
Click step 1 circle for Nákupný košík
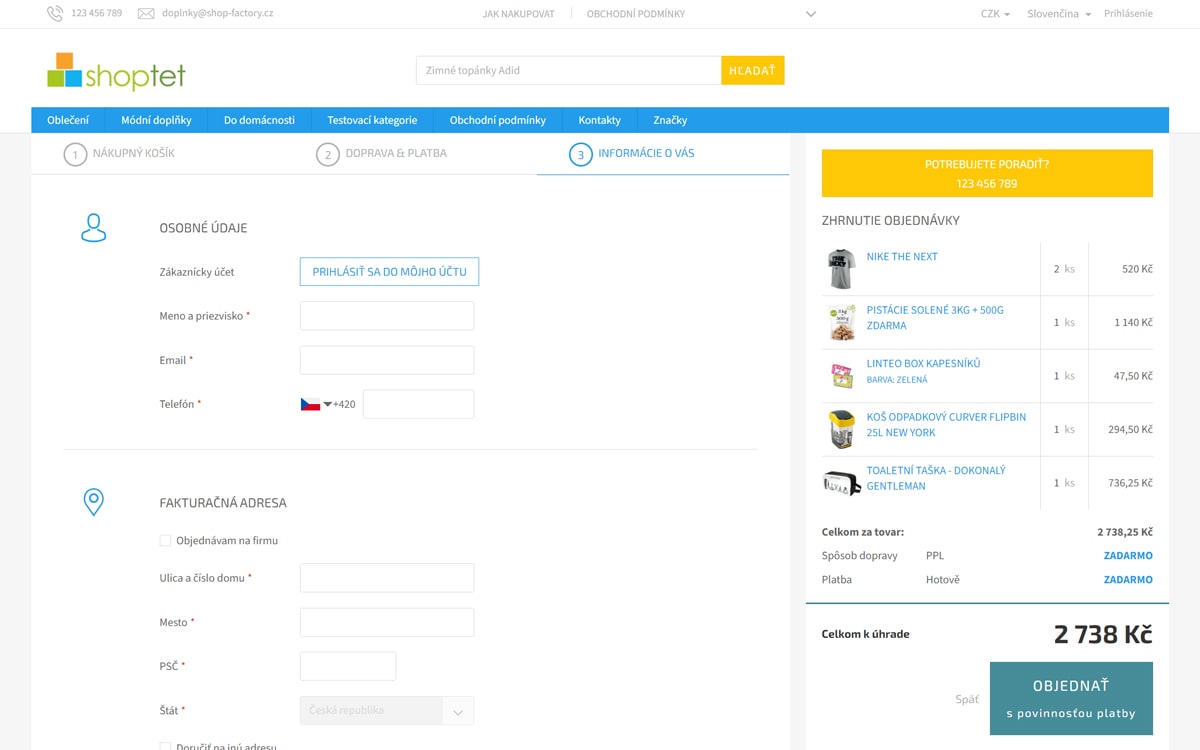click(75, 155)
